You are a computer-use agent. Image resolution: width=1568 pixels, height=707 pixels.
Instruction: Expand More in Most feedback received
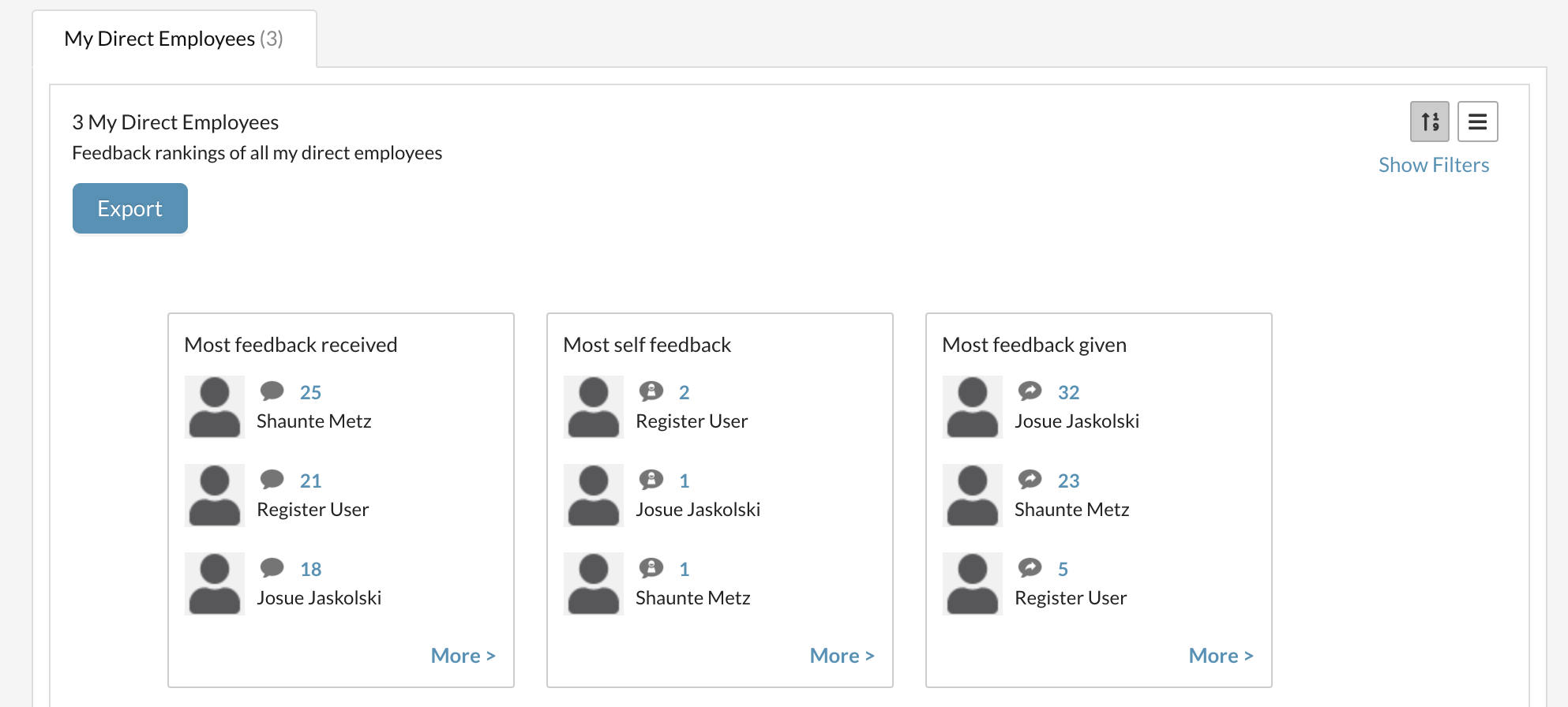pos(463,656)
